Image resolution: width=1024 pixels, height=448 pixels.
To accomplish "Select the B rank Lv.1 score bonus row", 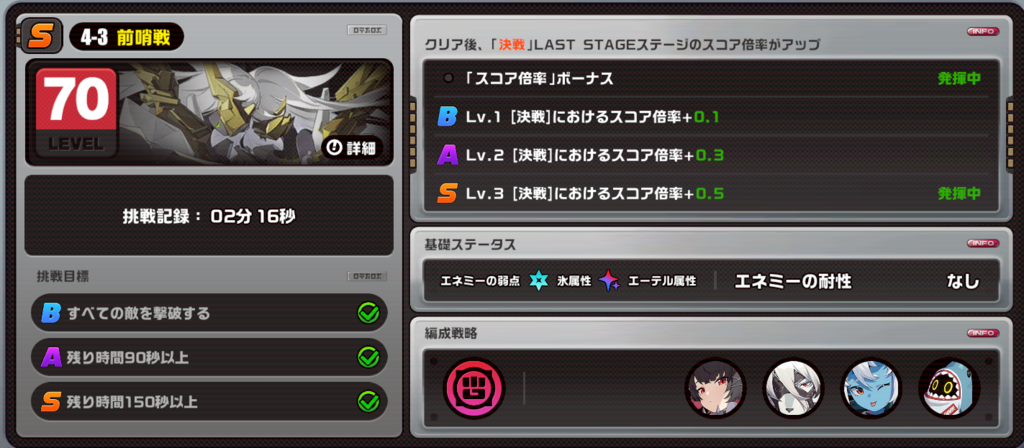I will tap(711, 117).
